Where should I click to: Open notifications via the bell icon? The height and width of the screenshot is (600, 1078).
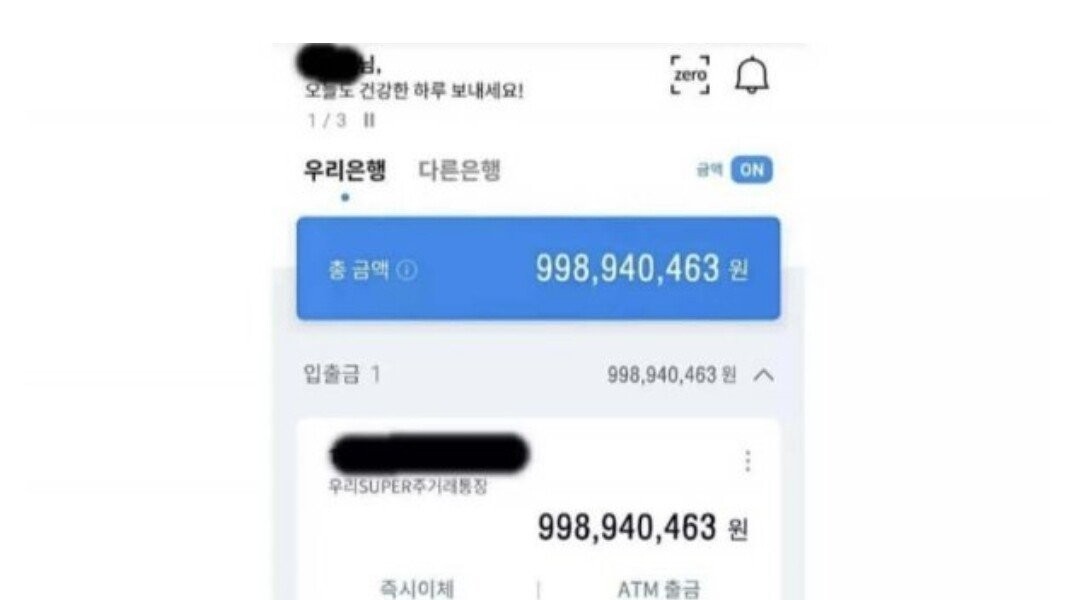point(751,75)
